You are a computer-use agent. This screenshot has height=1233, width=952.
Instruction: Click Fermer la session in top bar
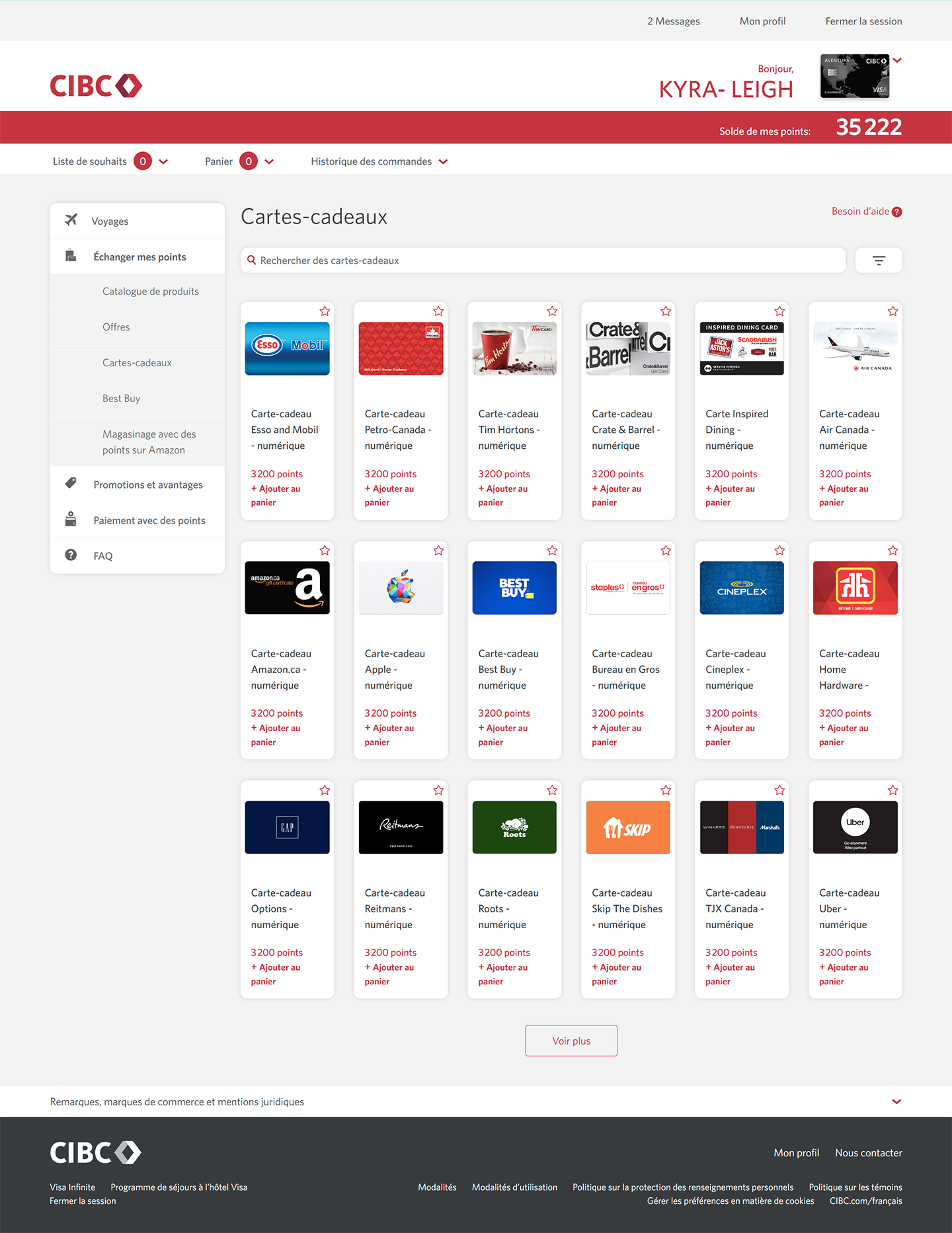[863, 21]
